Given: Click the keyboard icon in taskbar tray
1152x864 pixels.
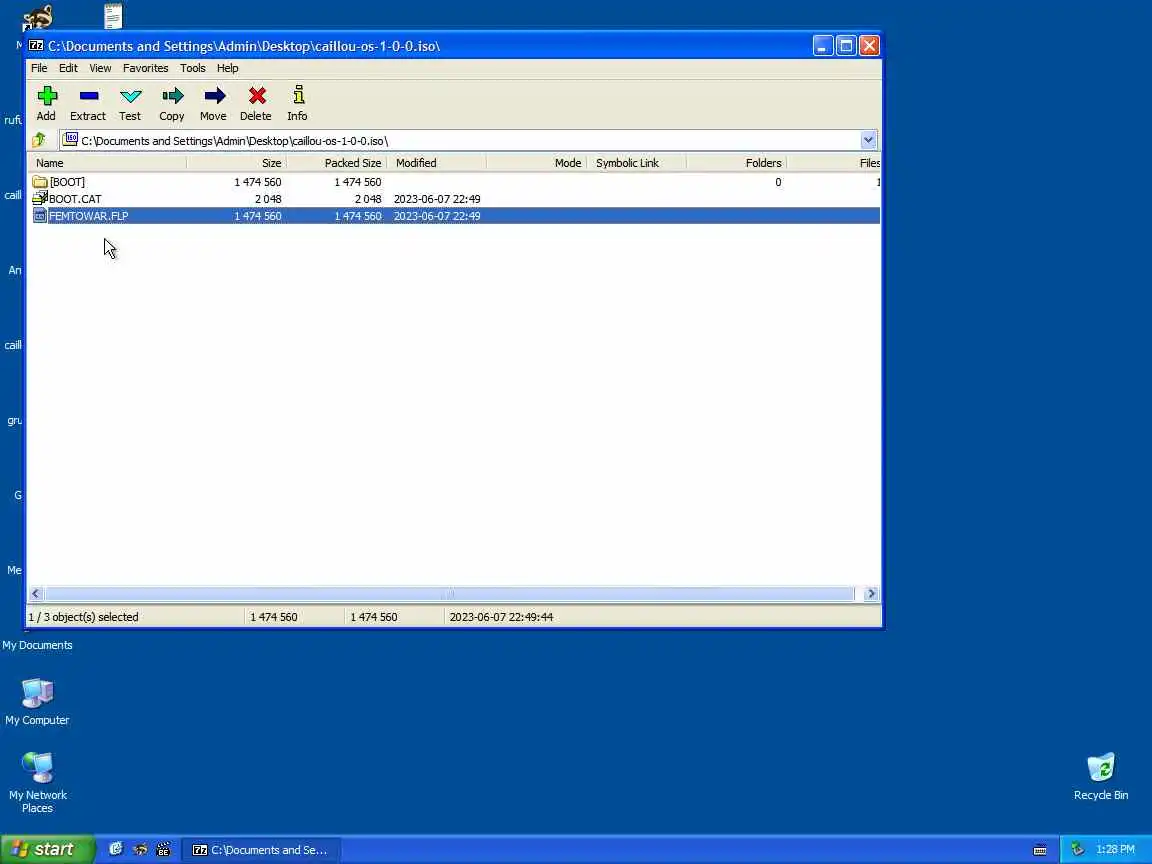Looking at the screenshot, I should click(1040, 850).
